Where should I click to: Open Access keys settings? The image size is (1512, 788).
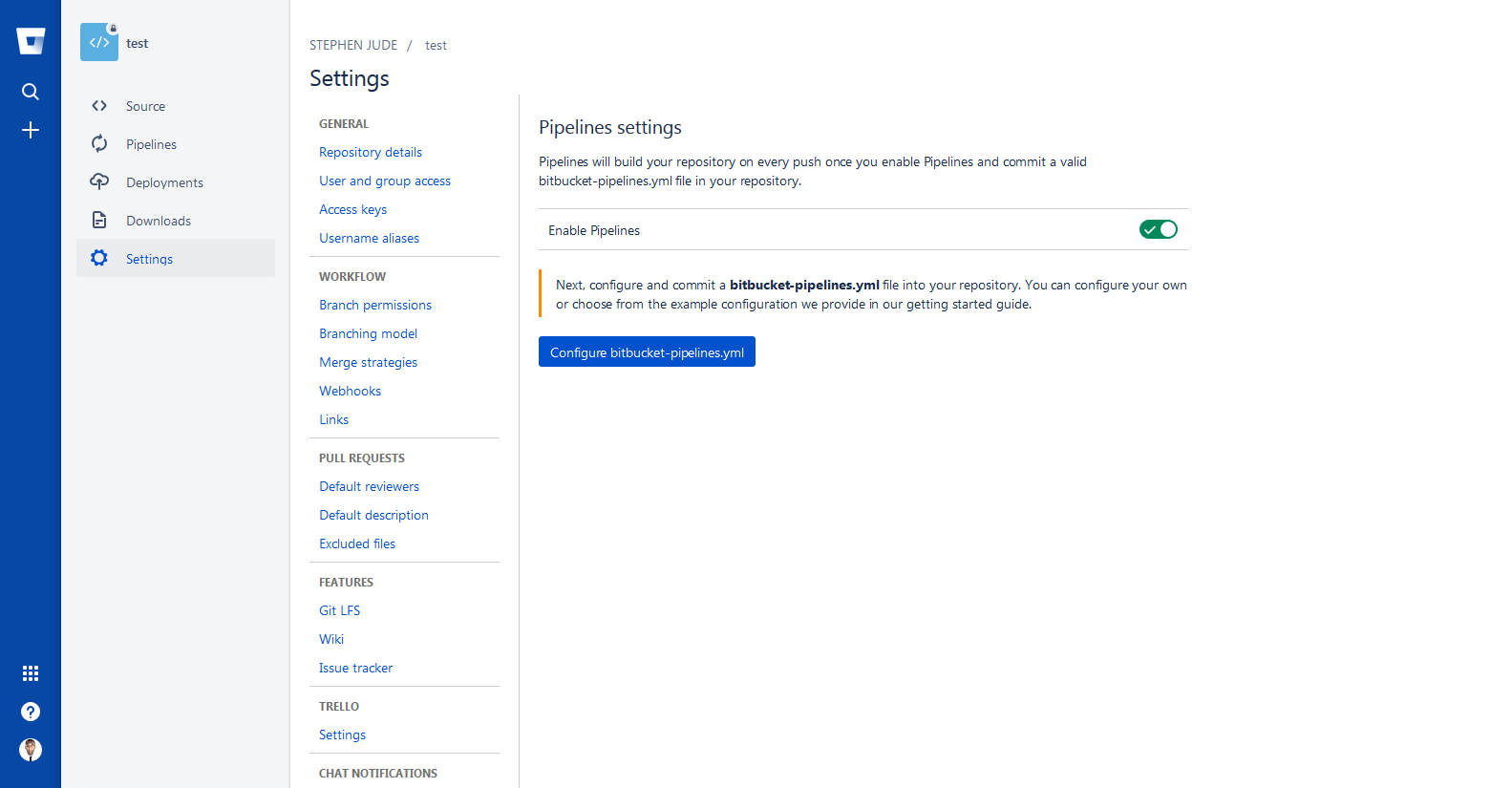pos(352,209)
